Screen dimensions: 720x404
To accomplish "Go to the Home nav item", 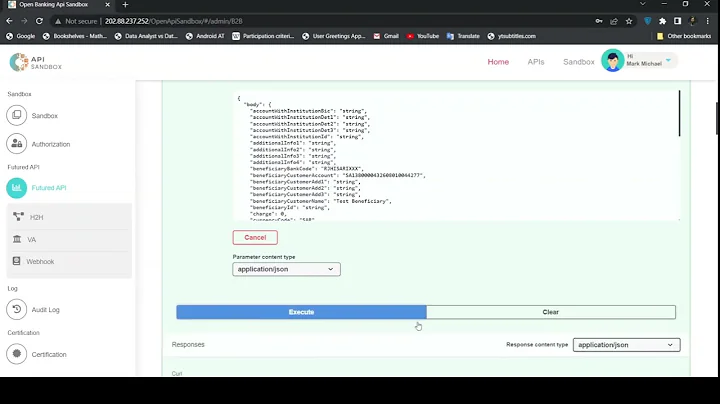I will coord(498,62).
